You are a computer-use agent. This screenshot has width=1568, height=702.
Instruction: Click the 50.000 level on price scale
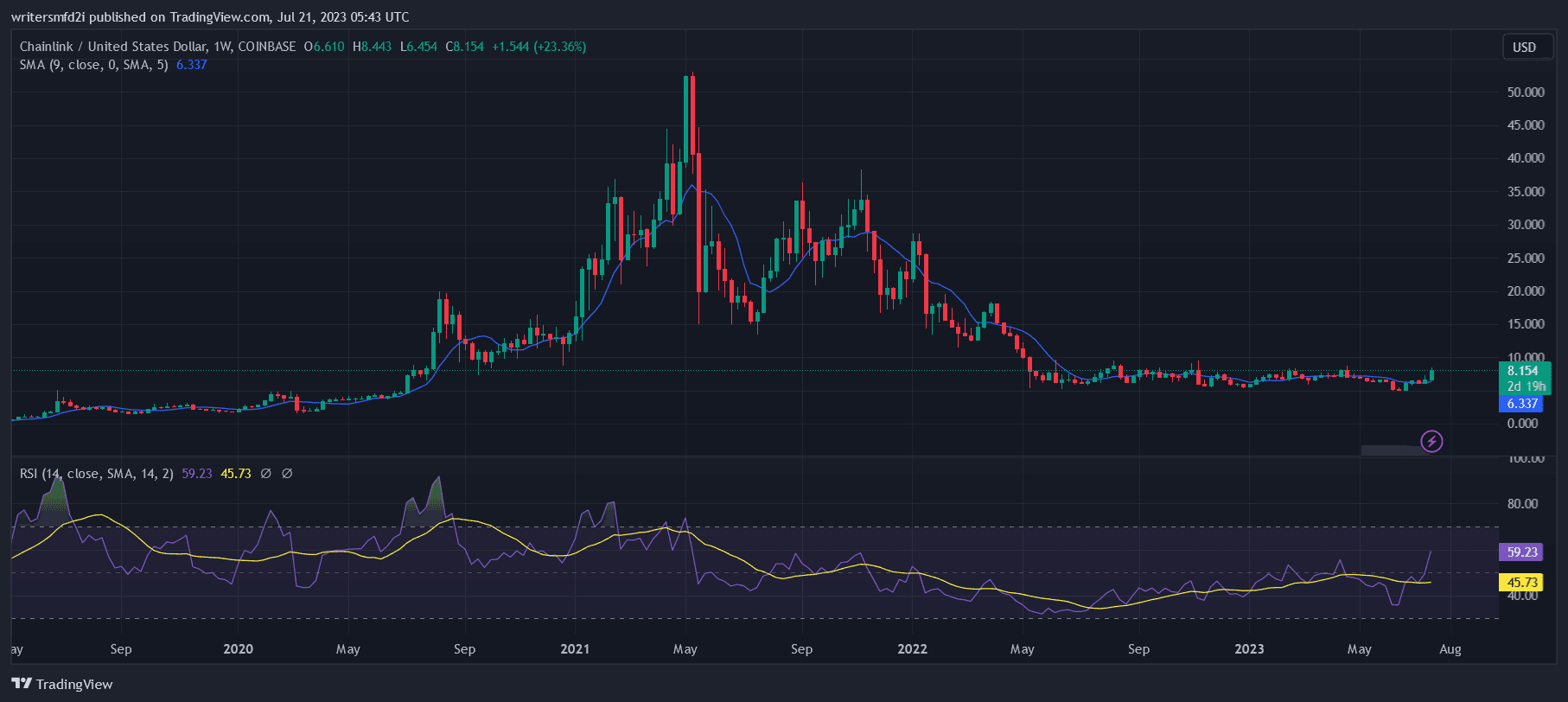pos(1526,93)
